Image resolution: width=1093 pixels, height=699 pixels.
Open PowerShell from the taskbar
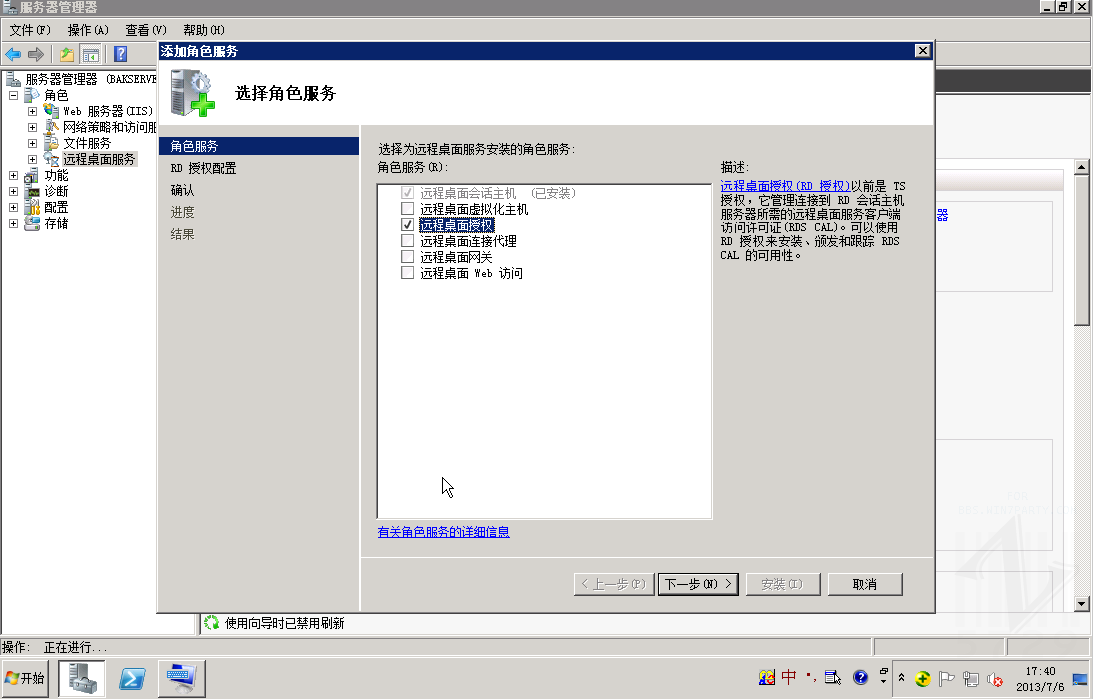[x=132, y=678]
